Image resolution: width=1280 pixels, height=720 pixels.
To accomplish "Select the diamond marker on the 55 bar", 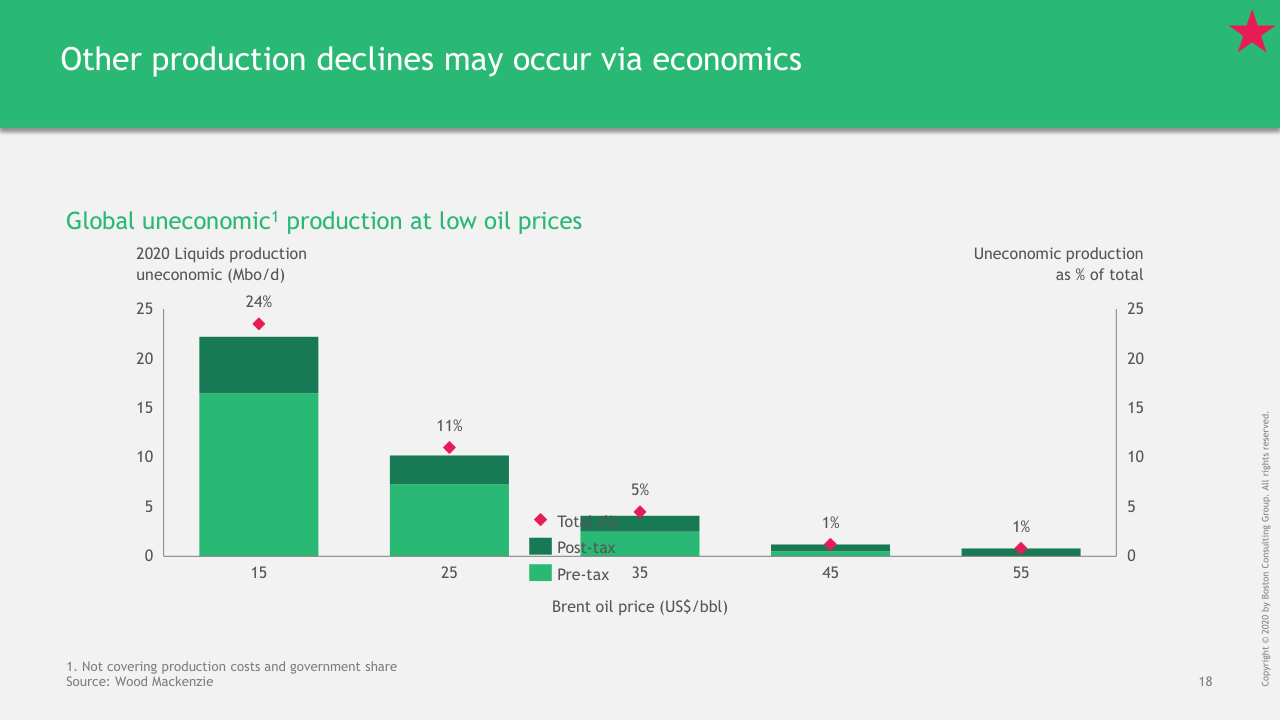I will [1020, 548].
